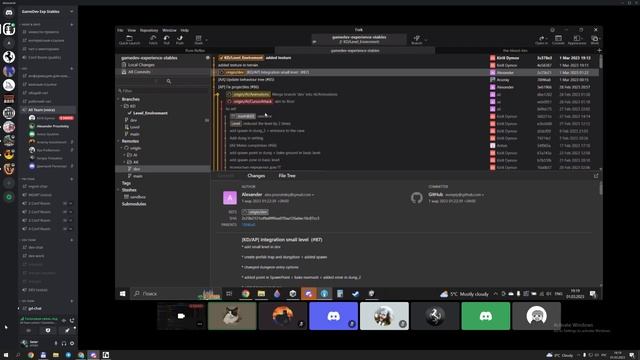This screenshot has width=640, height=360.
Task: Select the cat avatar participant thumbnail
Action: [x=232, y=316]
